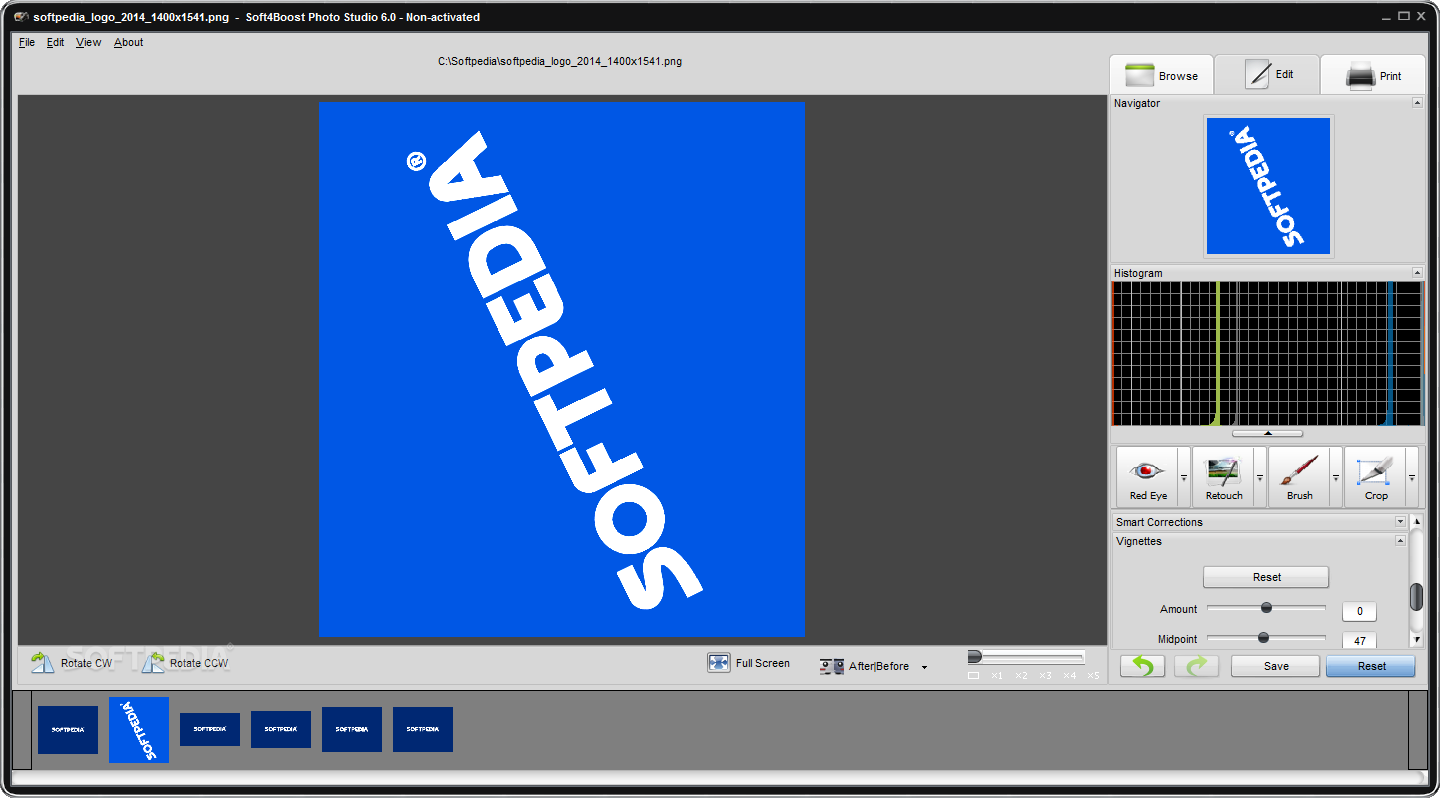The height and width of the screenshot is (798, 1440).
Task: Select the Red Eye tool
Action: (1148, 477)
